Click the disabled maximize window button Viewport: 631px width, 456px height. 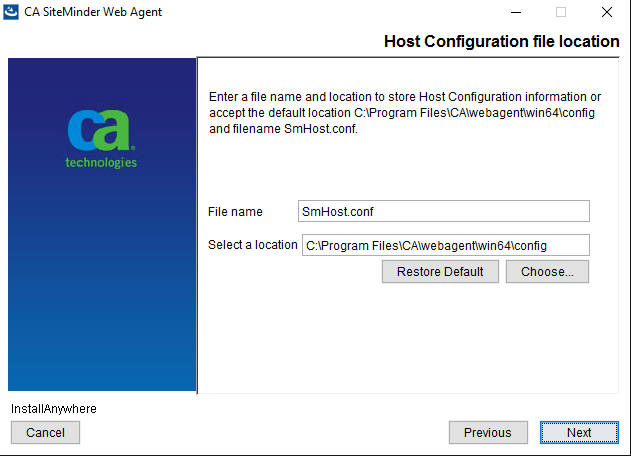pyautogui.click(x=561, y=12)
